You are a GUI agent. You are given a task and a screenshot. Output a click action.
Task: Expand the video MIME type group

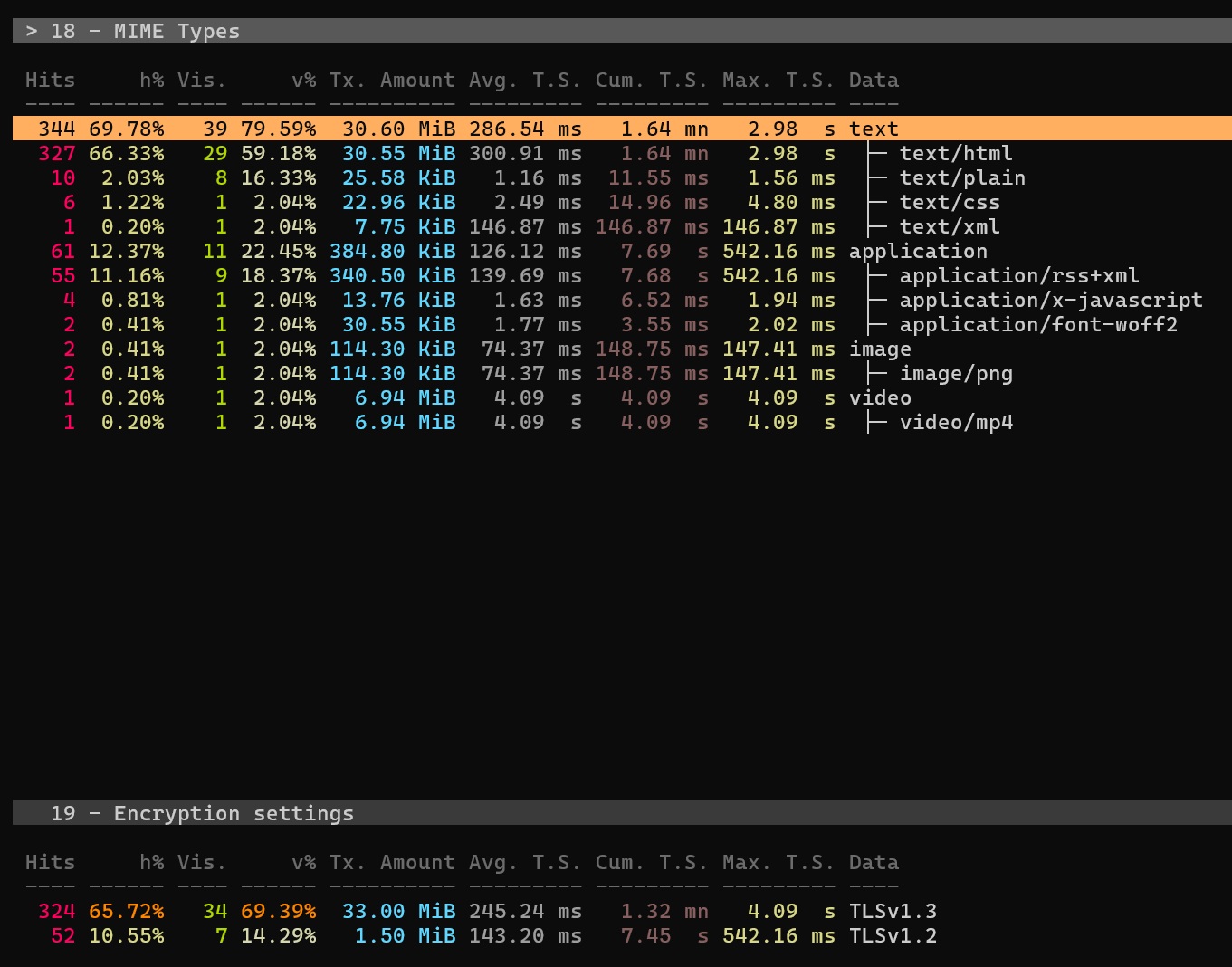[x=879, y=397]
